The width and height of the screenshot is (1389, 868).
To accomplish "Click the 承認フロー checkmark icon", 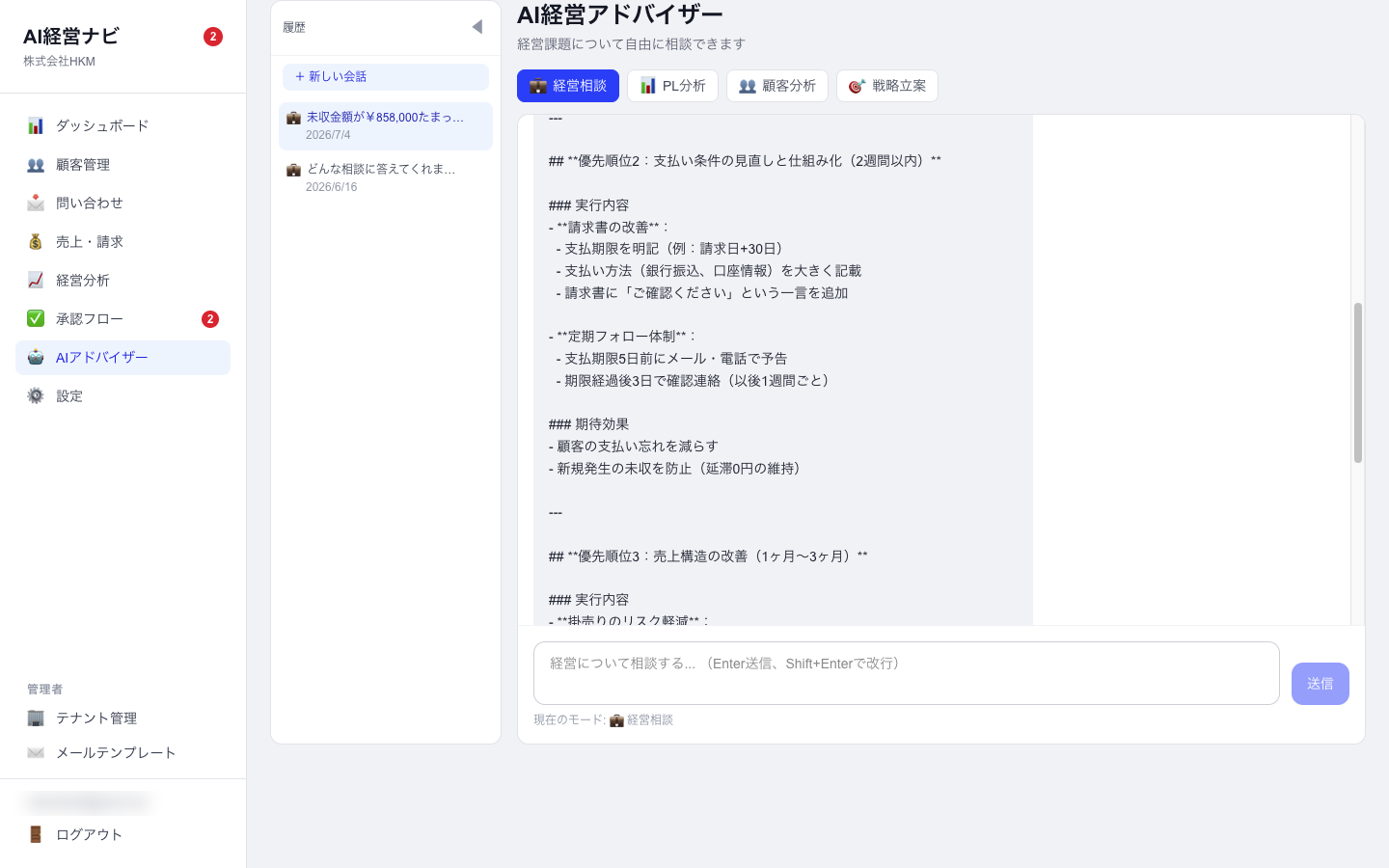I will (36, 318).
